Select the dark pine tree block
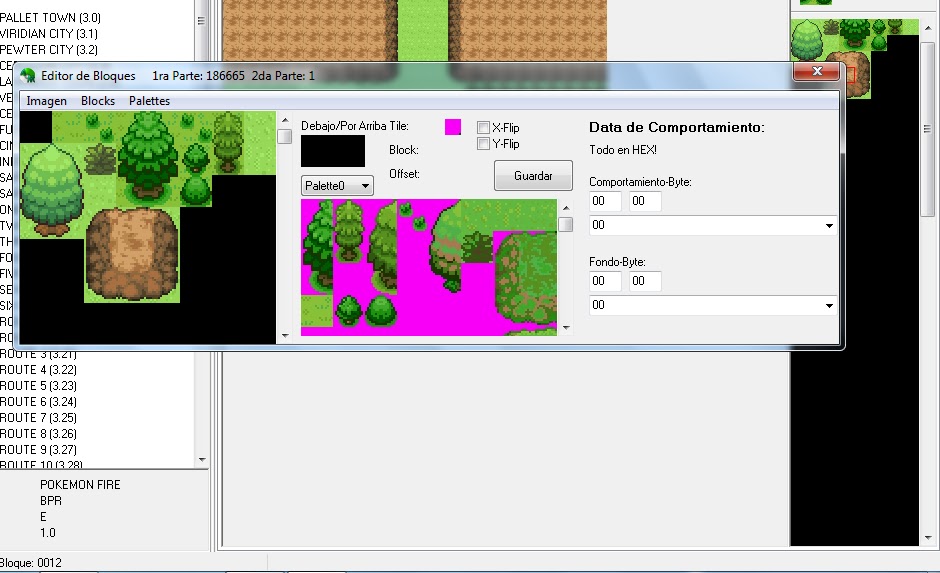940x573 pixels. pos(147,157)
